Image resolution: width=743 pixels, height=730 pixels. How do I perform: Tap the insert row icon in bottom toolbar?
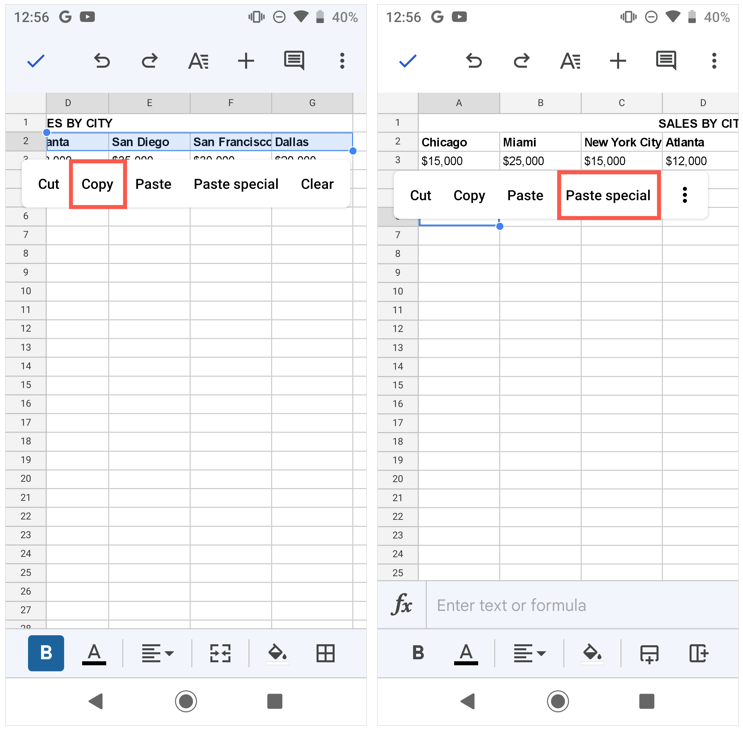[x=649, y=653]
